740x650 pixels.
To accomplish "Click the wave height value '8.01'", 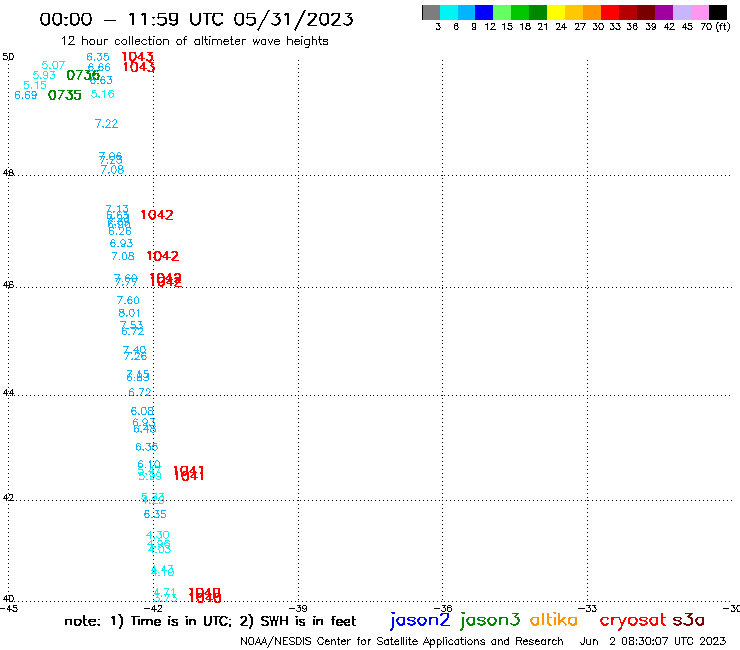I will [x=129, y=313].
